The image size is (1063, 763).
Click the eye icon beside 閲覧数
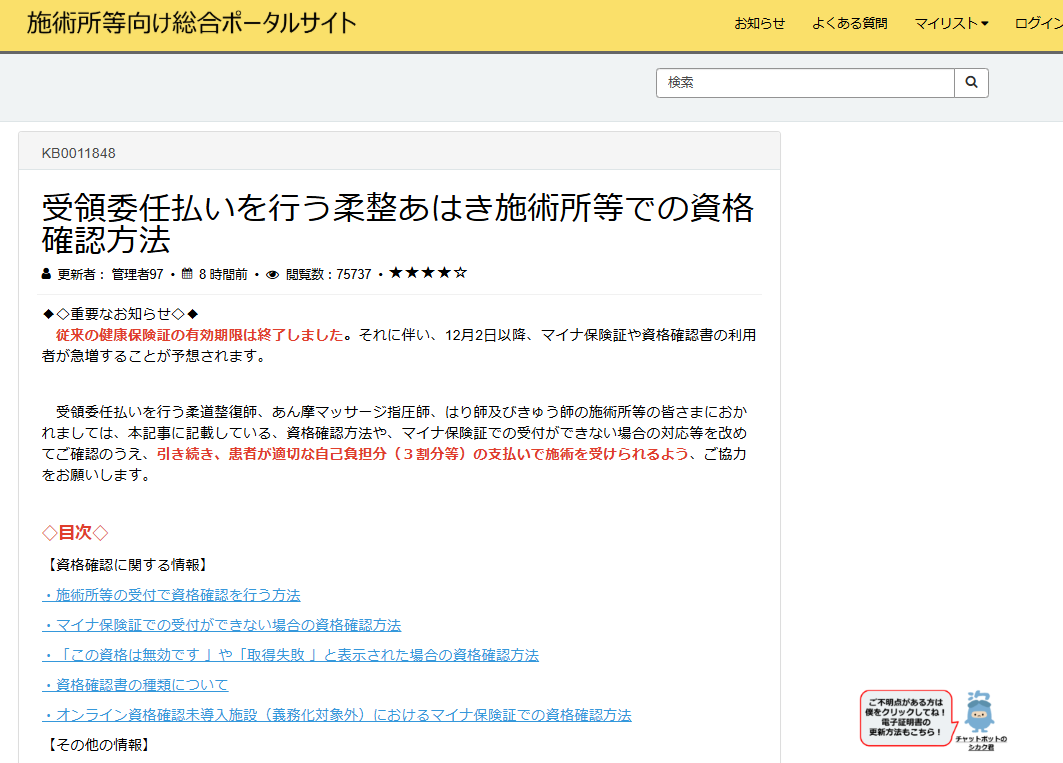272,274
